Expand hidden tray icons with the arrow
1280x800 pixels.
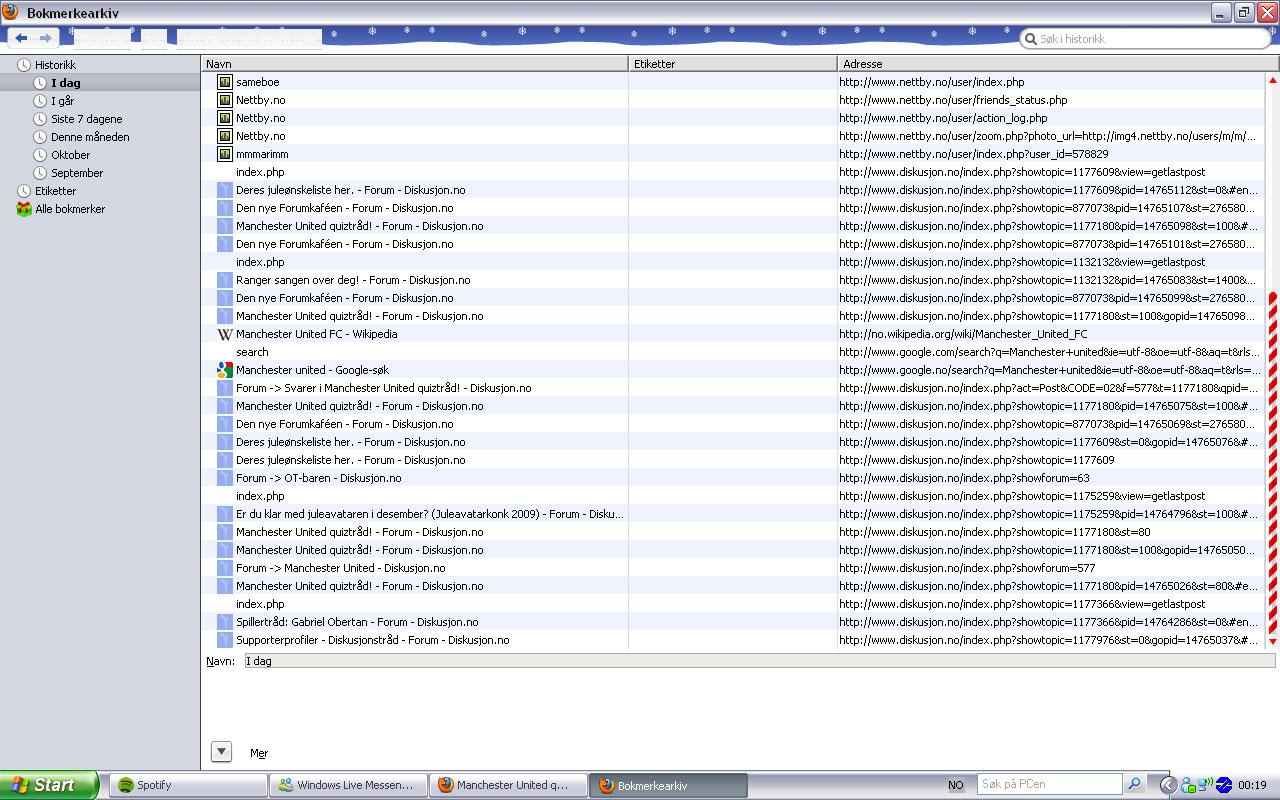click(x=1167, y=785)
